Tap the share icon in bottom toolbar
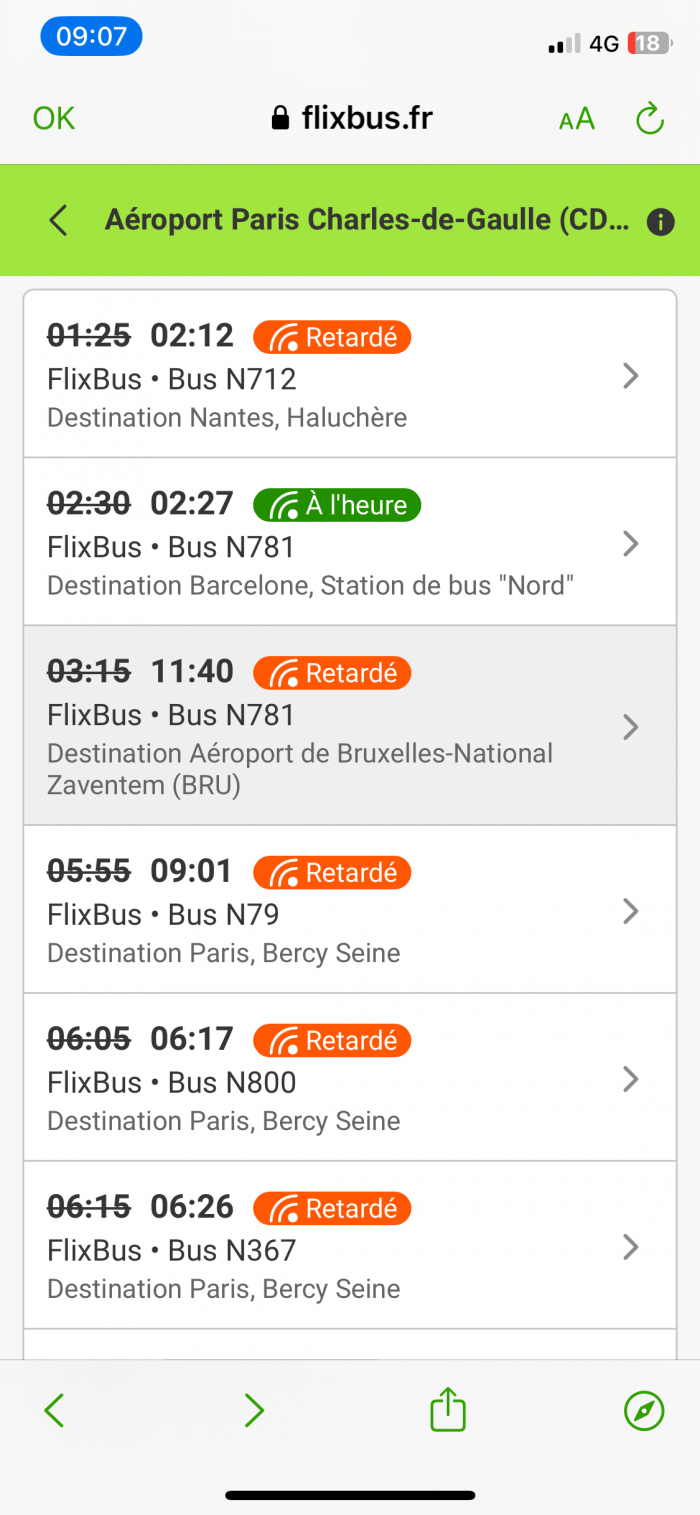 coord(448,1410)
